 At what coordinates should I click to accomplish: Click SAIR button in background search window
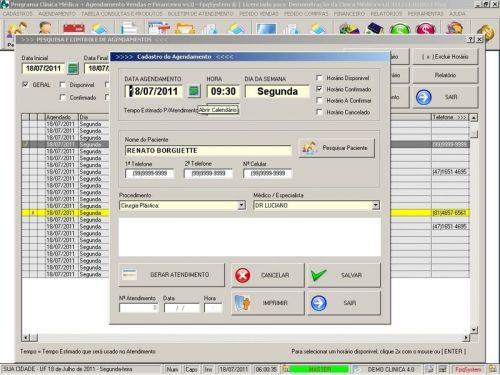coord(445,97)
